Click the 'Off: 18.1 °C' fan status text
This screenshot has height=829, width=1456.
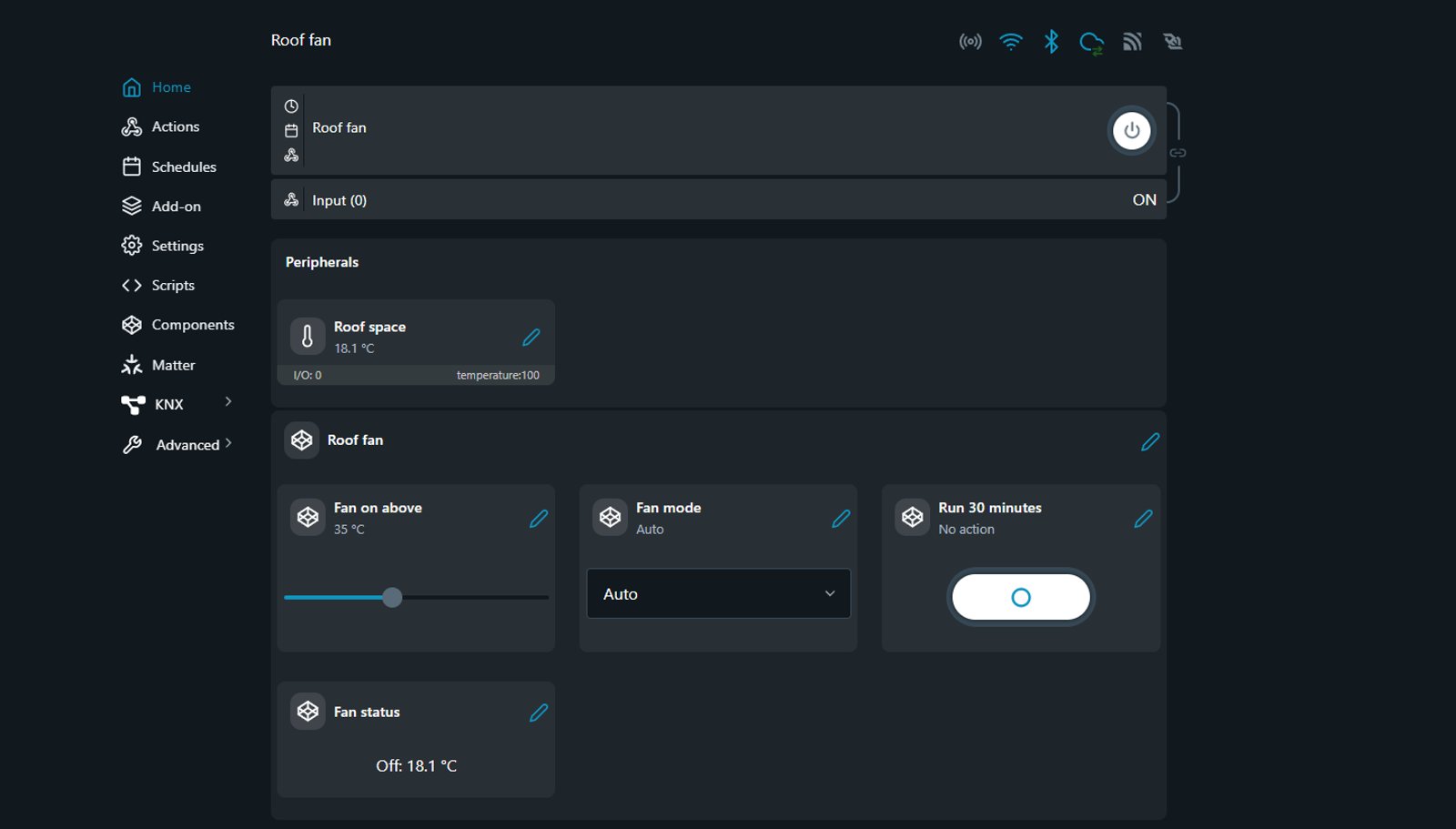(x=417, y=766)
